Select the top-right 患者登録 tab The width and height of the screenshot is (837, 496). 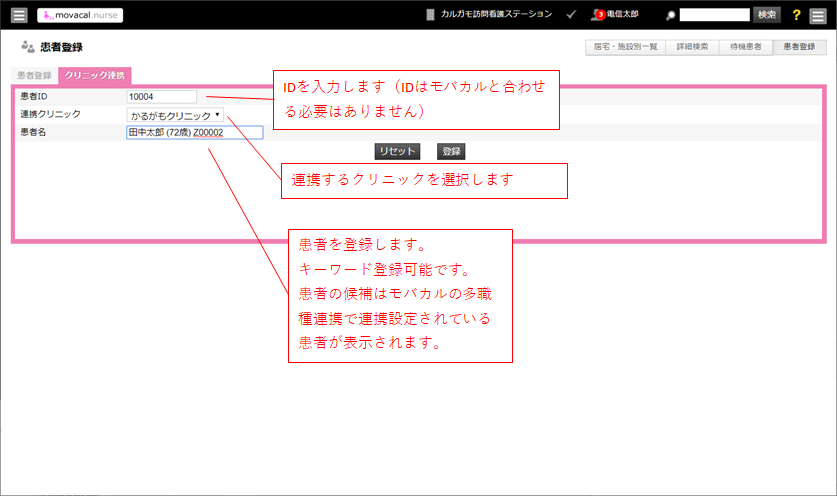coord(799,47)
